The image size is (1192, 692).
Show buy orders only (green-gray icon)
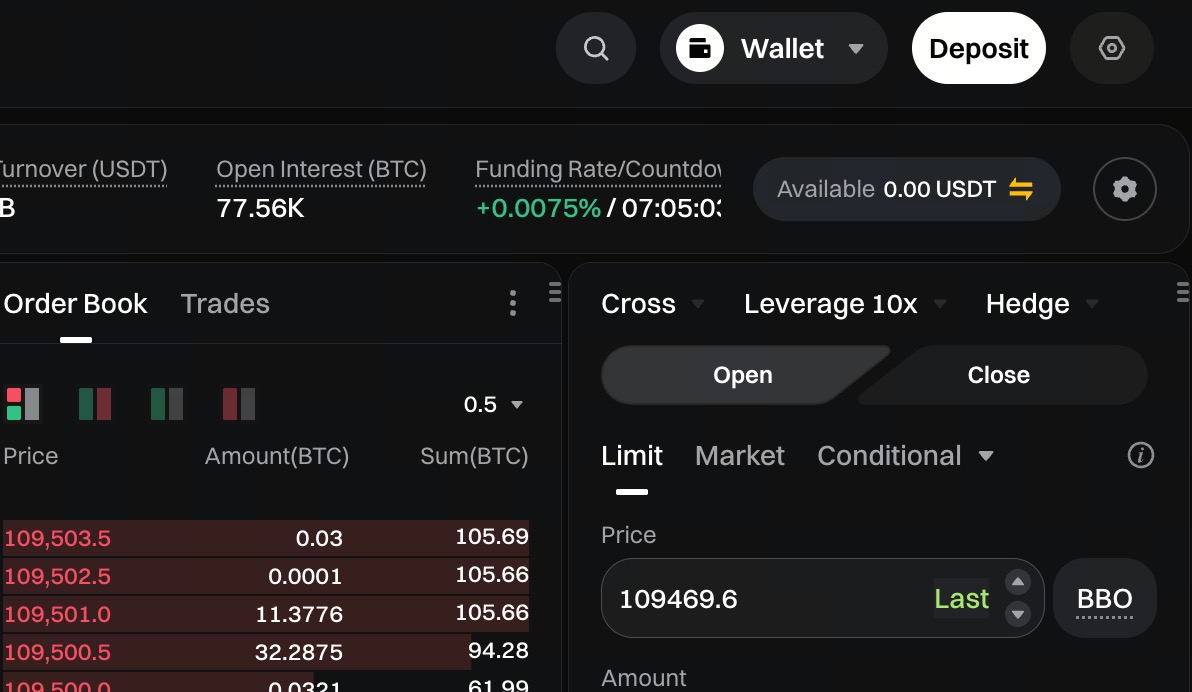click(x=167, y=404)
